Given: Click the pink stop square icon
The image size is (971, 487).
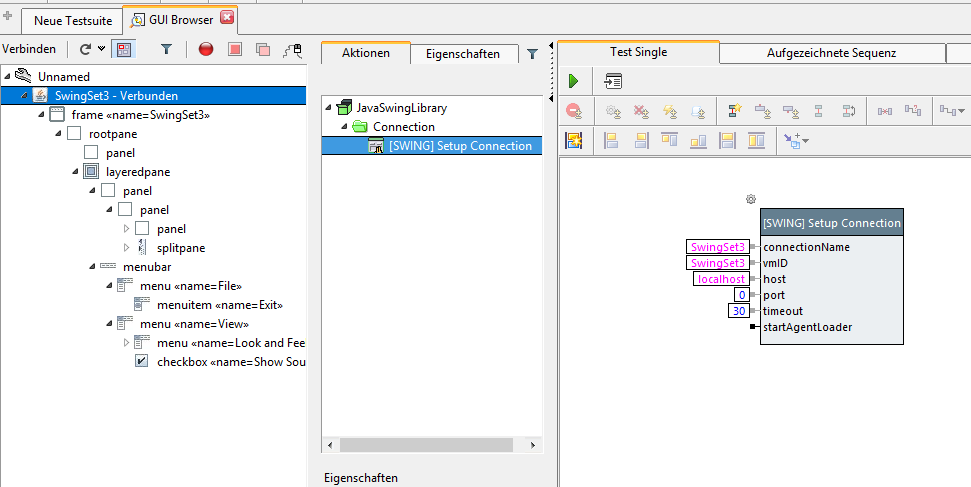Looking at the screenshot, I should pyautogui.click(x=235, y=48).
